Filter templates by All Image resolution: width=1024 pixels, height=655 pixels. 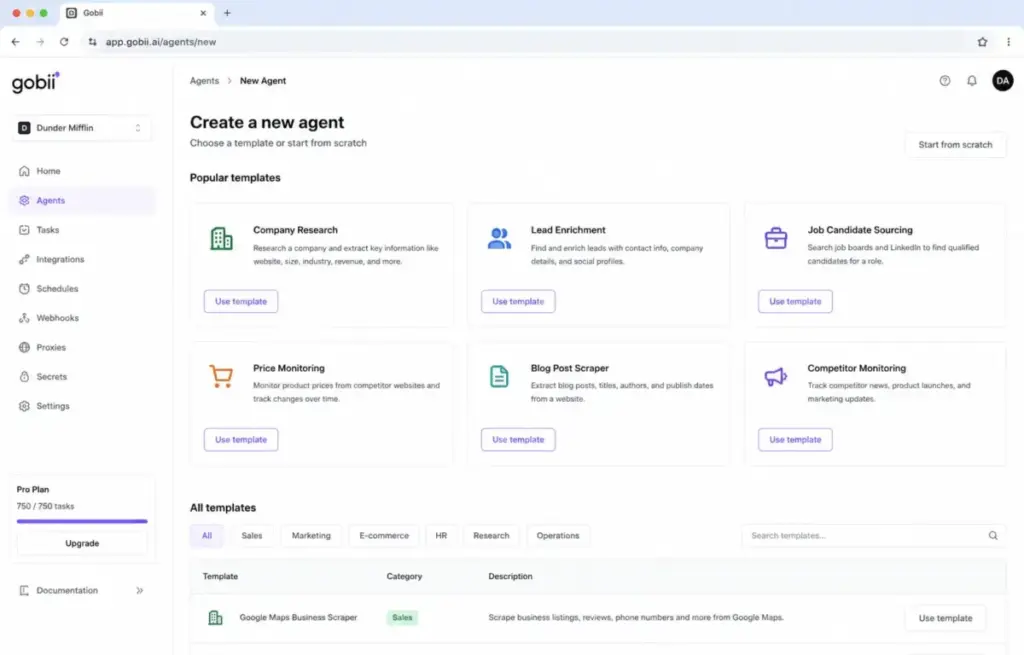tap(207, 535)
